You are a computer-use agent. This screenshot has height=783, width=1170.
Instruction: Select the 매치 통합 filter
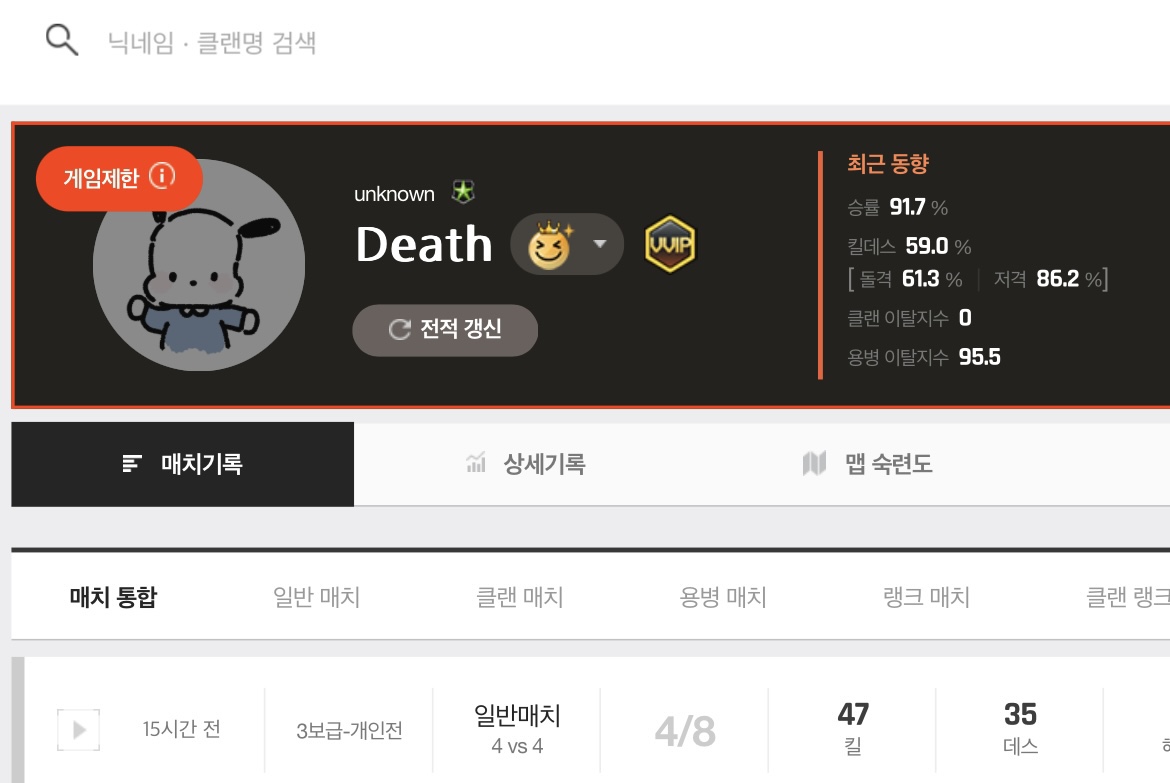(x=113, y=597)
